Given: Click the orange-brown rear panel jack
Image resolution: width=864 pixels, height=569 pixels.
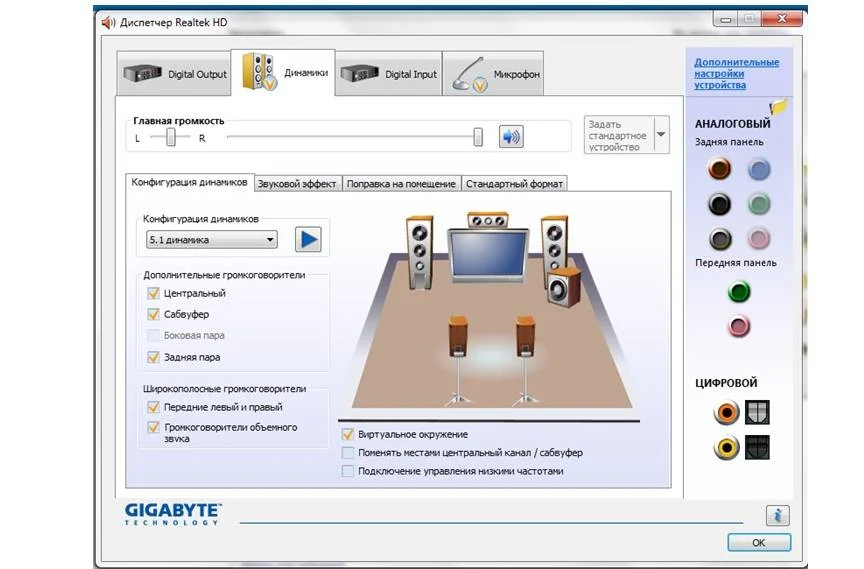Looking at the screenshot, I should tap(719, 169).
